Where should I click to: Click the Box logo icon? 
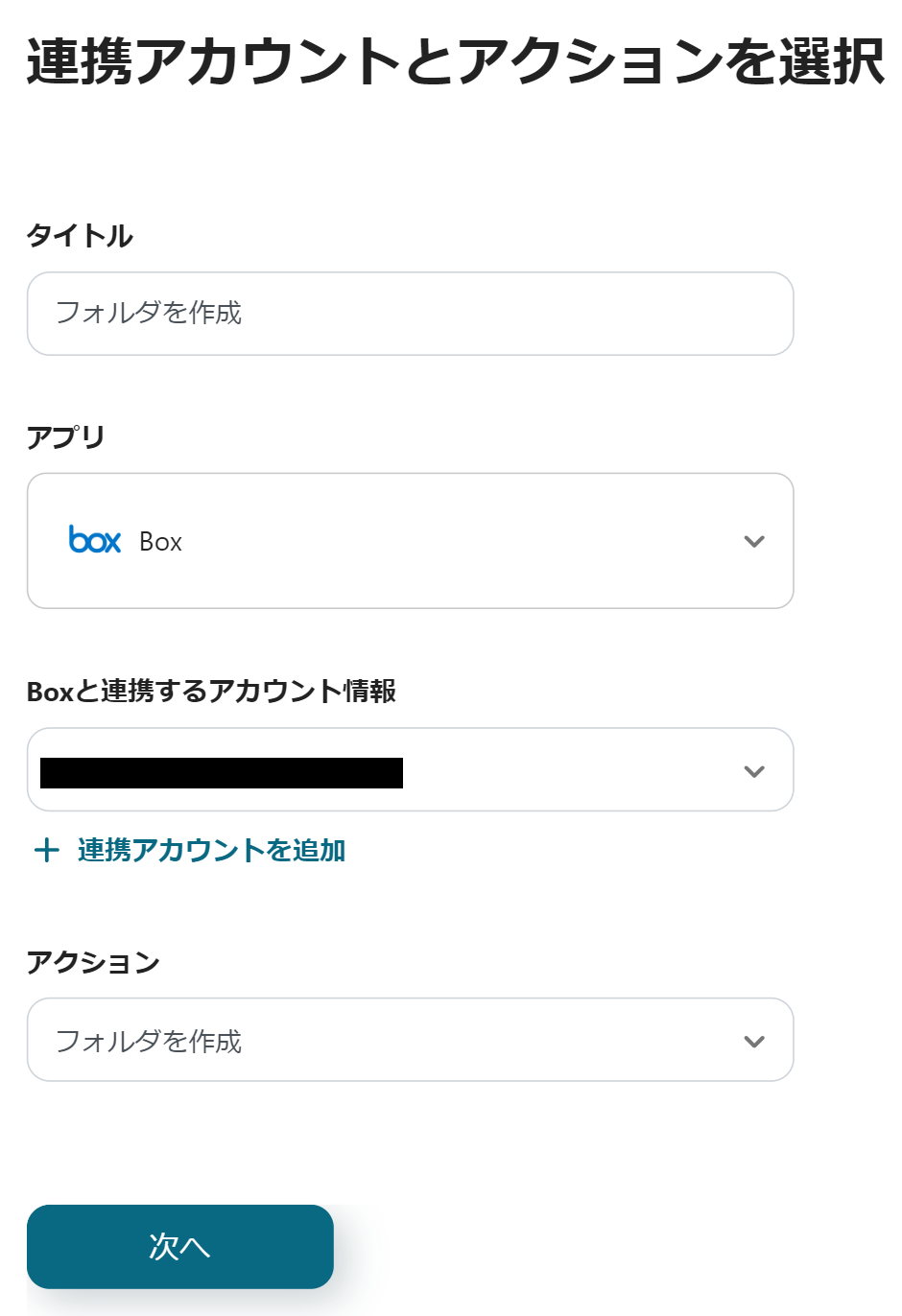pyautogui.click(x=95, y=540)
